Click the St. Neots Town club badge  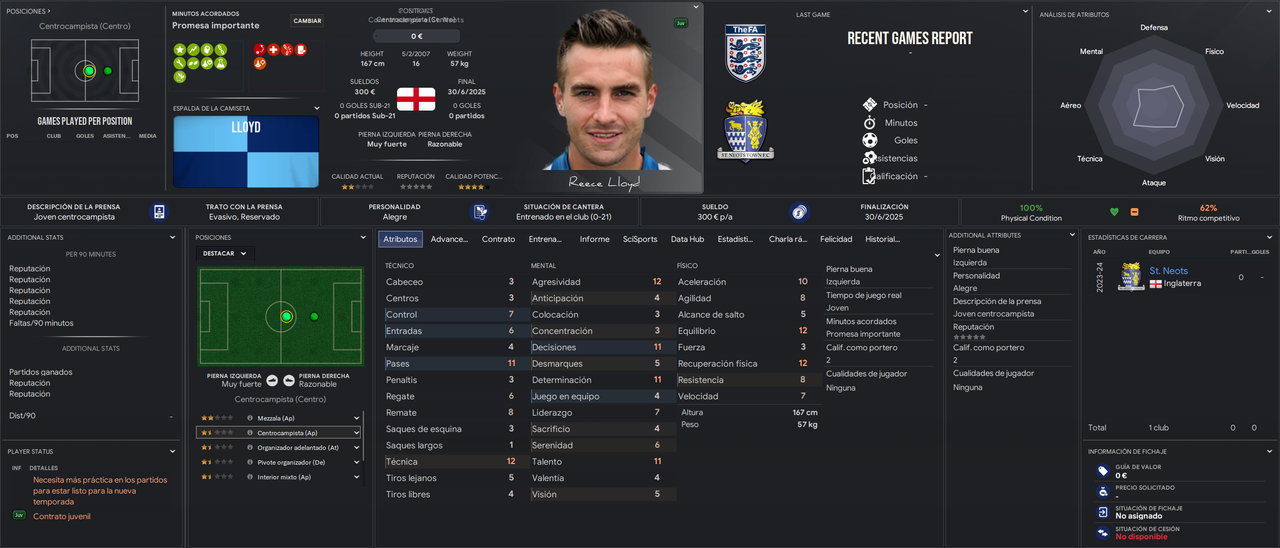pos(745,130)
